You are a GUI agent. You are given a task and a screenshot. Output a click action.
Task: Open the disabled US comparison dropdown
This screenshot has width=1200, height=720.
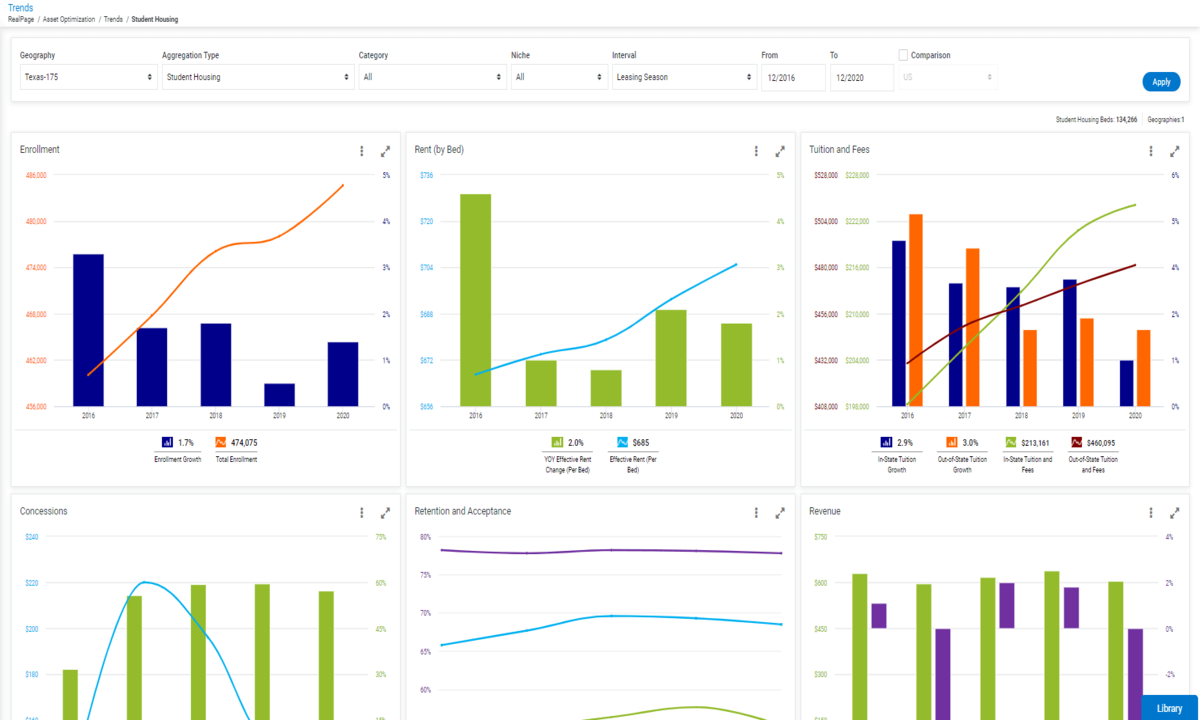click(x=948, y=77)
